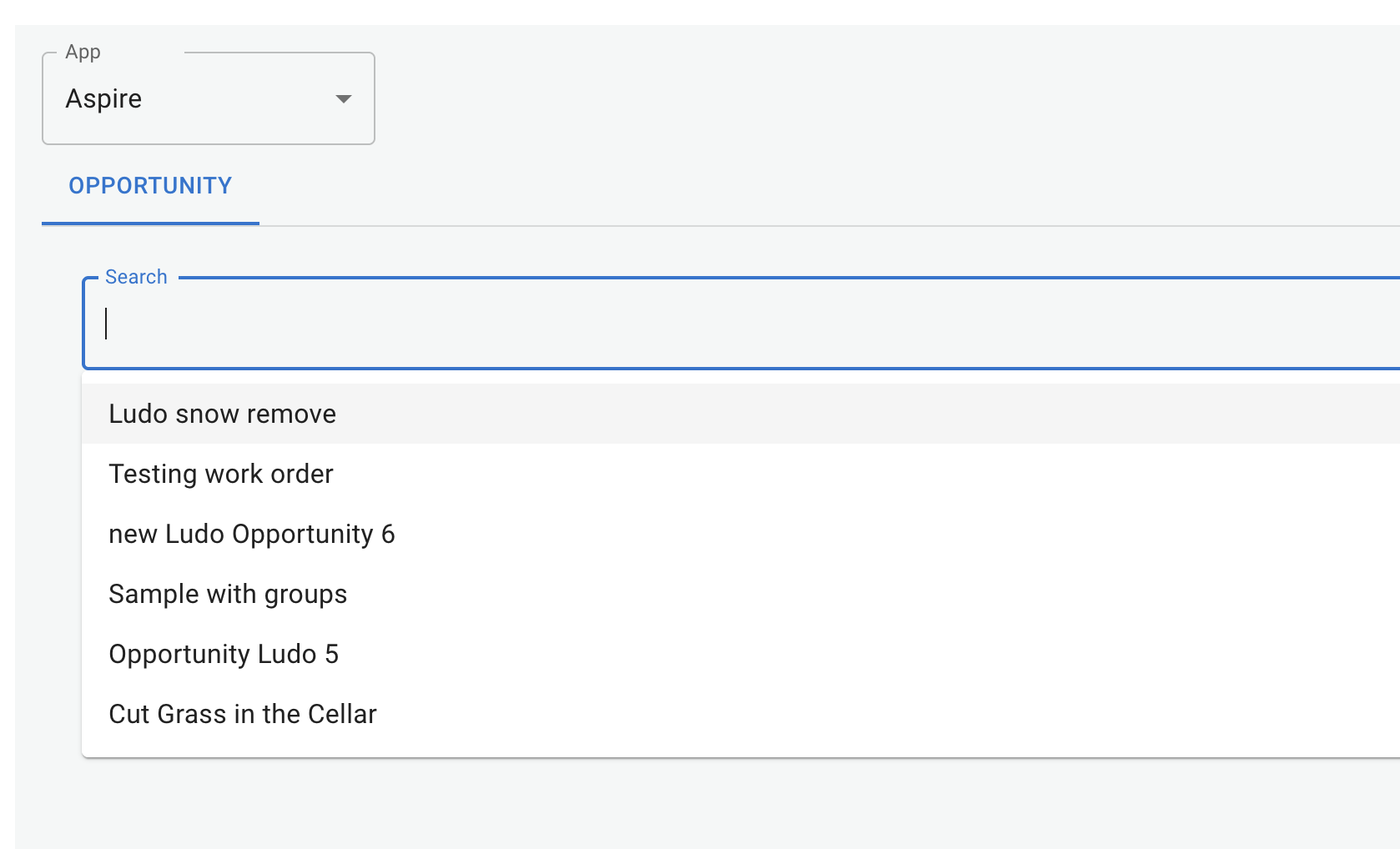Image resolution: width=1400 pixels, height=849 pixels.
Task: Click the word Testing in second suggestion
Action: [153, 475]
